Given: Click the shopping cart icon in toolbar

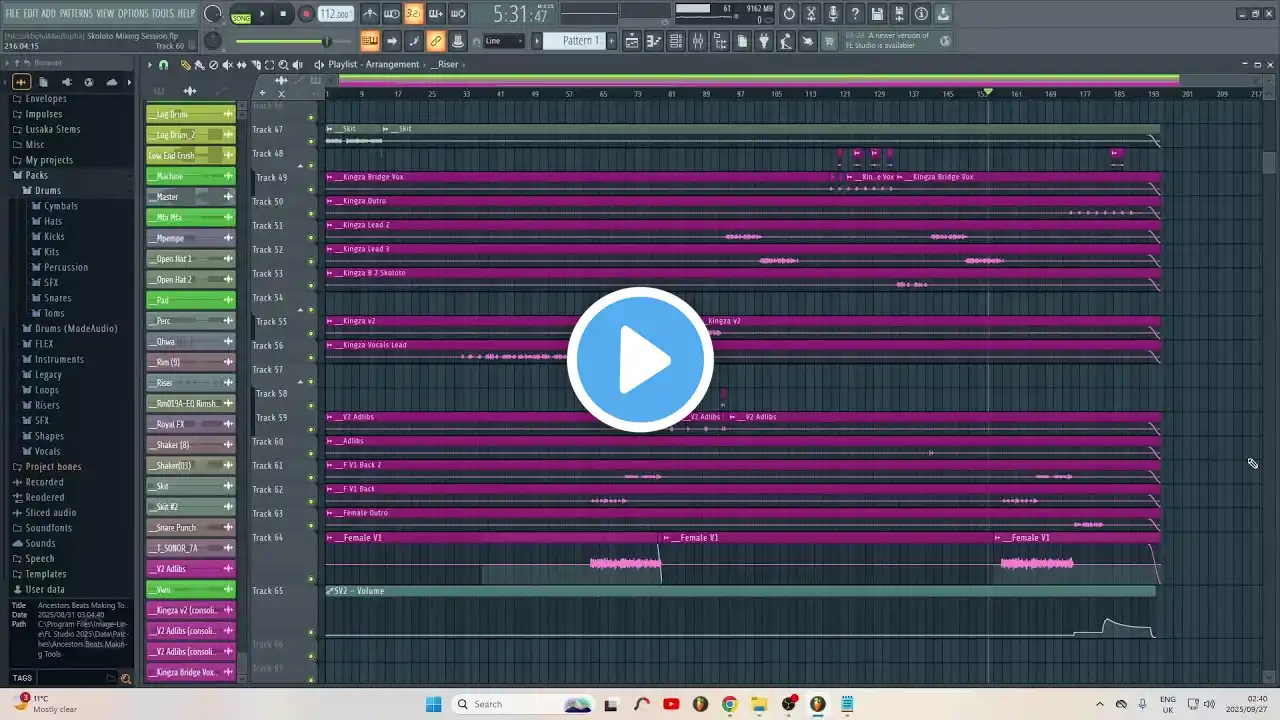Looking at the screenshot, I should point(830,41).
